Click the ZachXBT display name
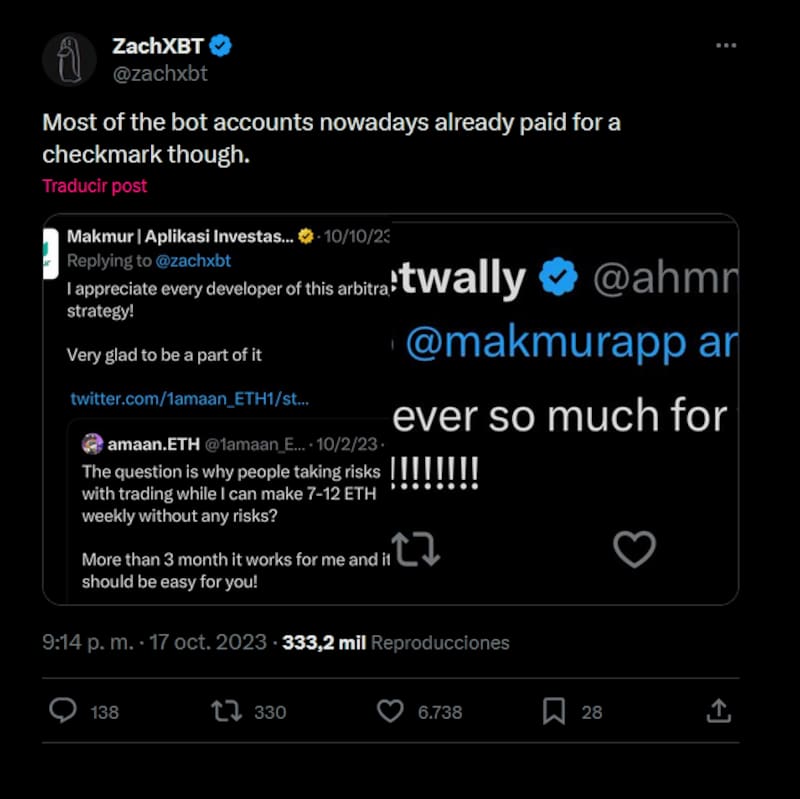The height and width of the screenshot is (799, 800). (155, 46)
